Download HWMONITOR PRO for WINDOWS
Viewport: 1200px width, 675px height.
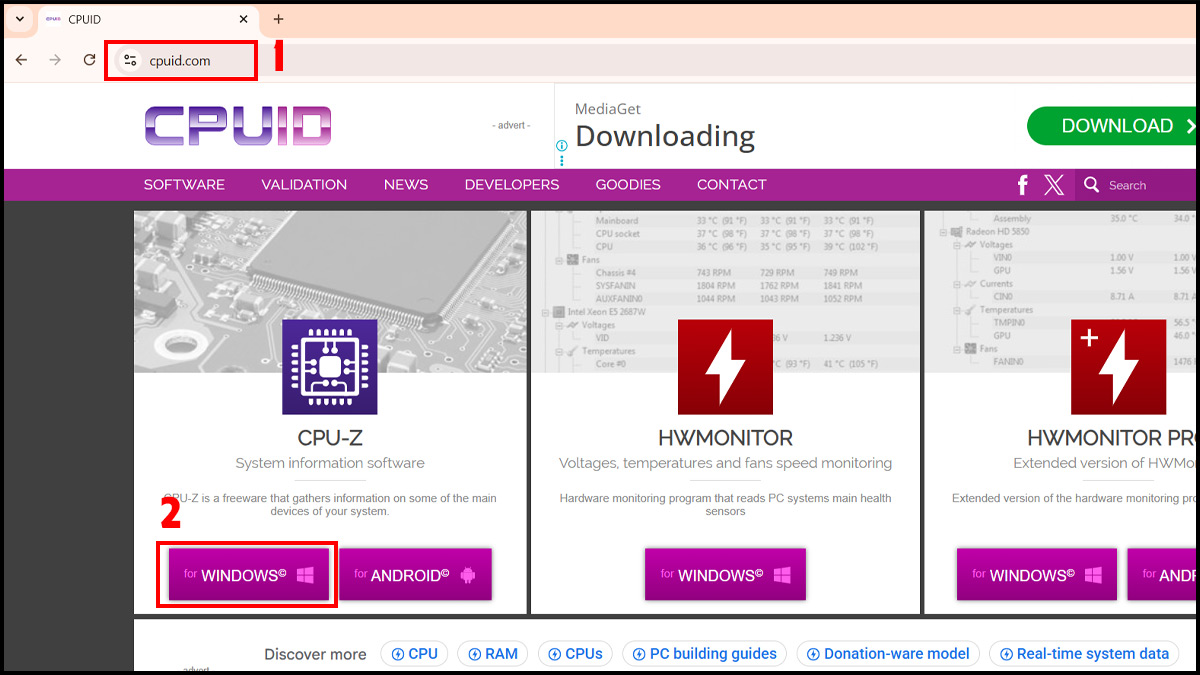coord(1037,575)
